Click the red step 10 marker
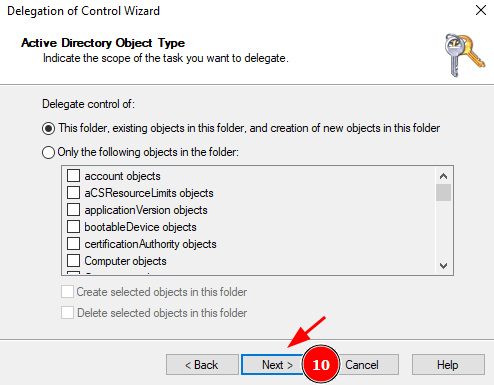This screenshot has width=494, height=385. click(x=321, y=364)
